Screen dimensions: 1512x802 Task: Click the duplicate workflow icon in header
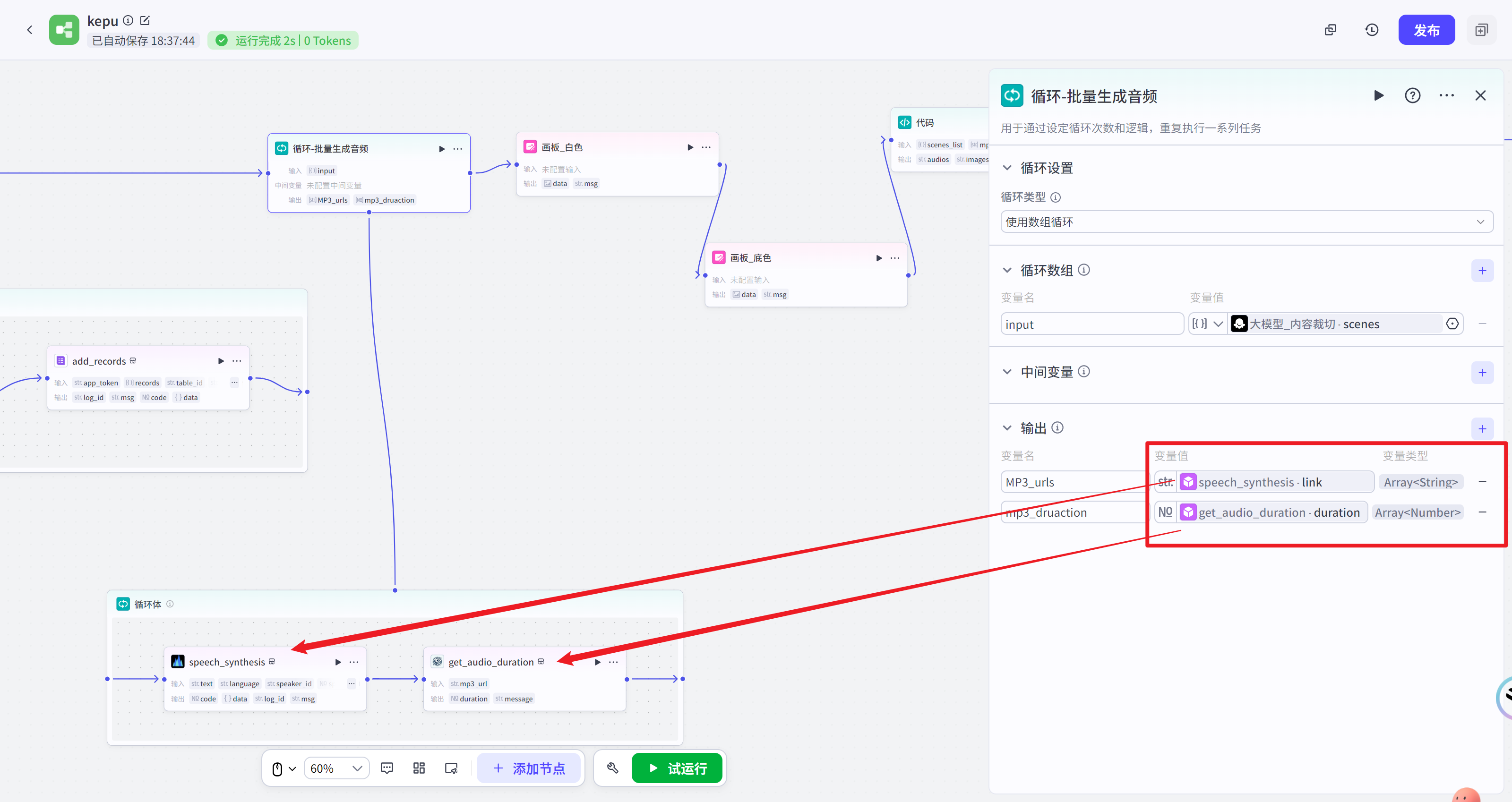(1330, 30)
